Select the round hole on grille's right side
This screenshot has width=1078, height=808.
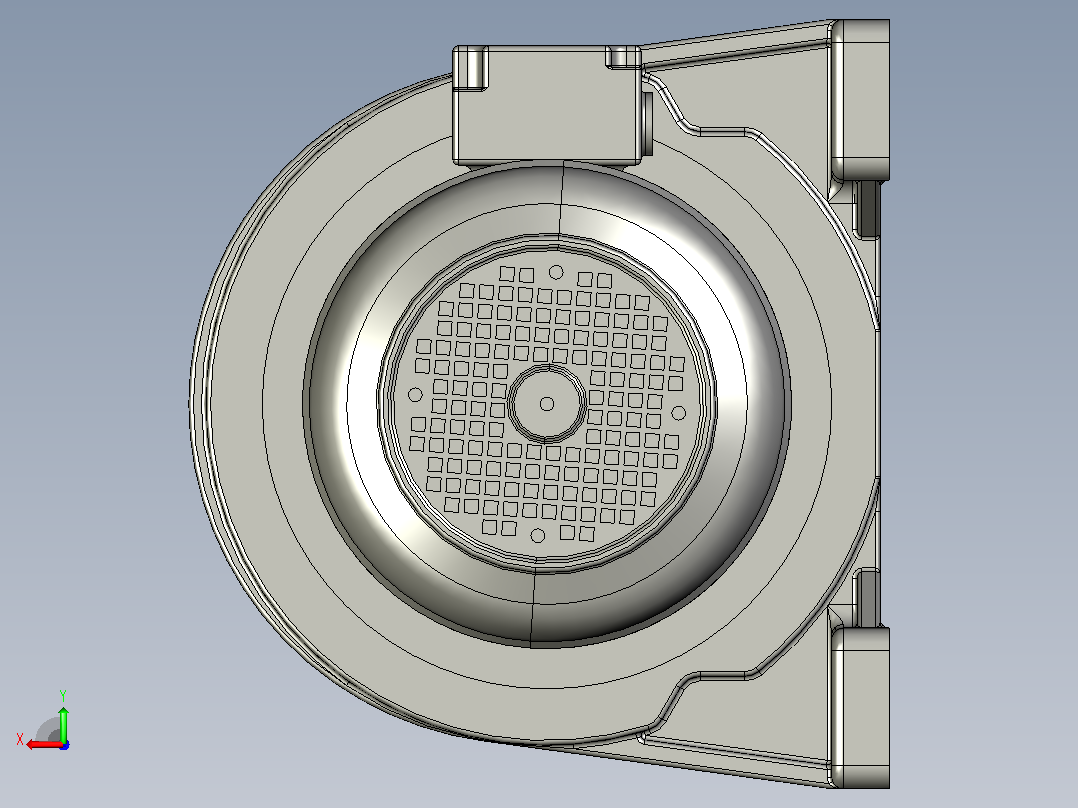pyautogui.click(x=679, y=413)
